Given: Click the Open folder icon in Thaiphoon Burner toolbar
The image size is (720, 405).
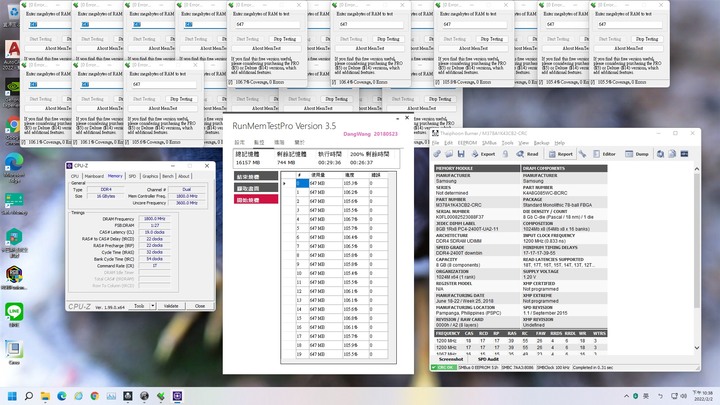Looking at the screenshot, I should [x=449, y=154].
